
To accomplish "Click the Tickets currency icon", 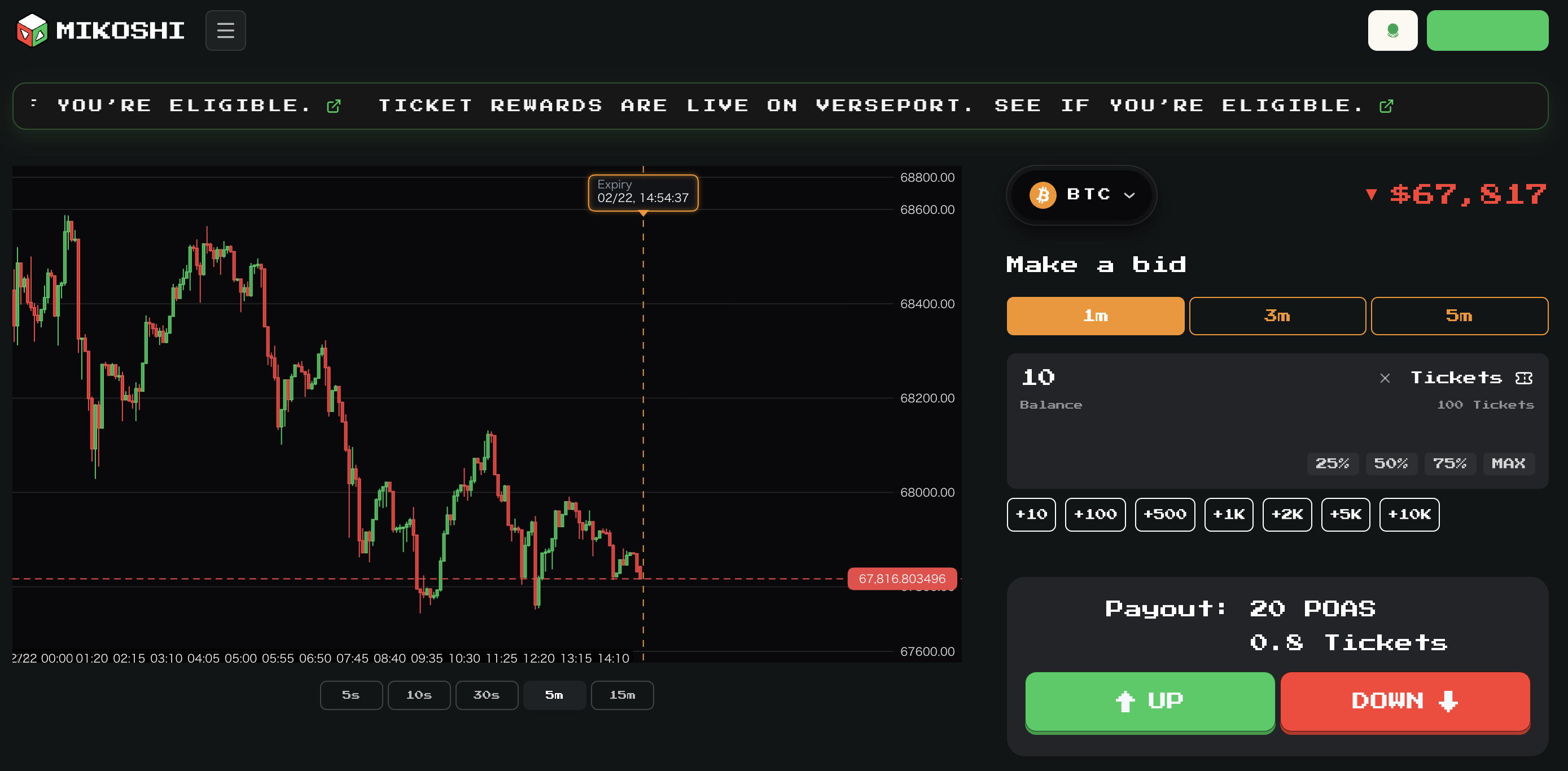I will click(1523, 379).
